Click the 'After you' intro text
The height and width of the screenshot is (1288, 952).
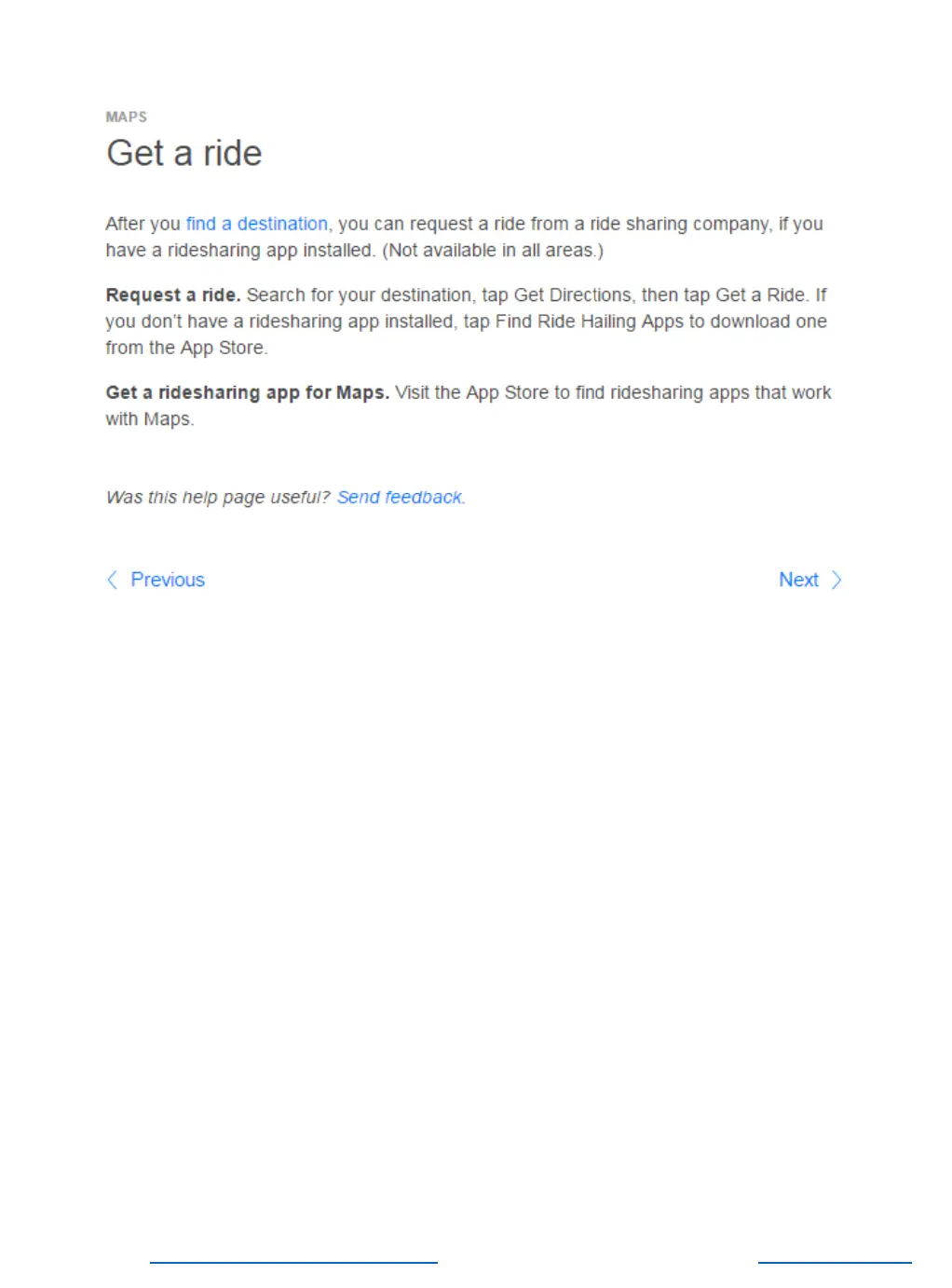click(x=143, y=224)
